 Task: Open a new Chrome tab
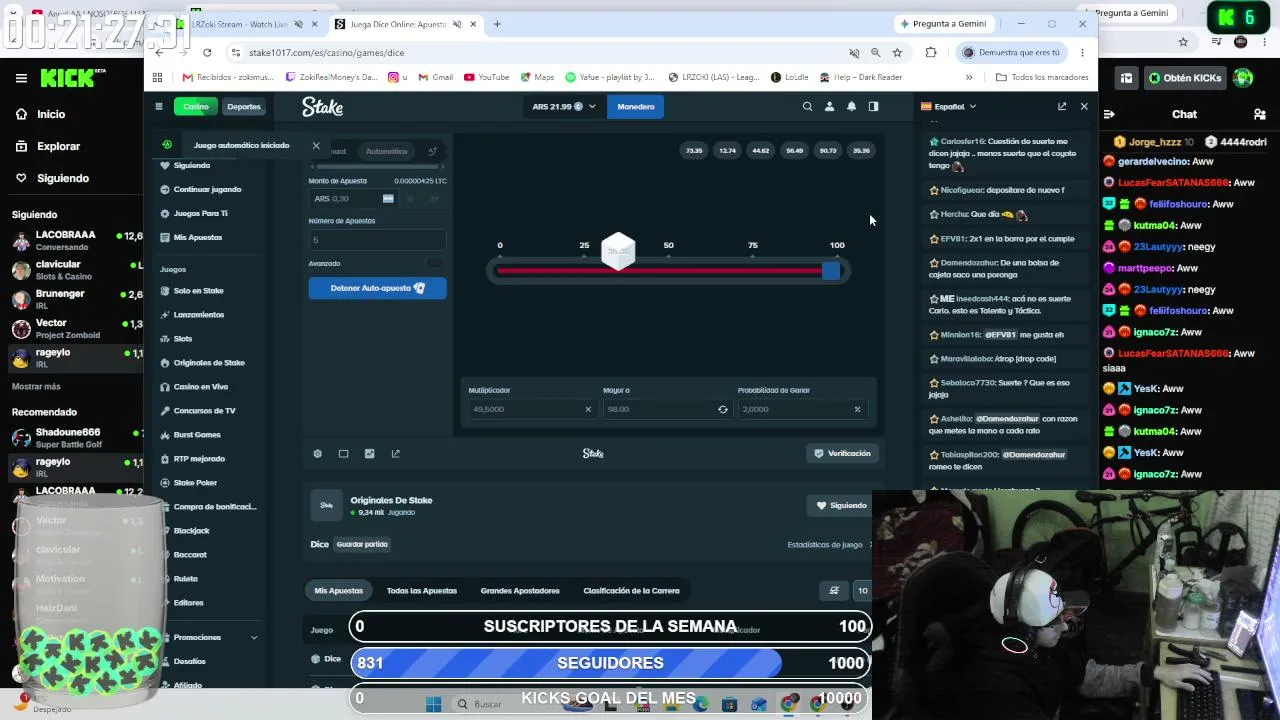(497, 24)
